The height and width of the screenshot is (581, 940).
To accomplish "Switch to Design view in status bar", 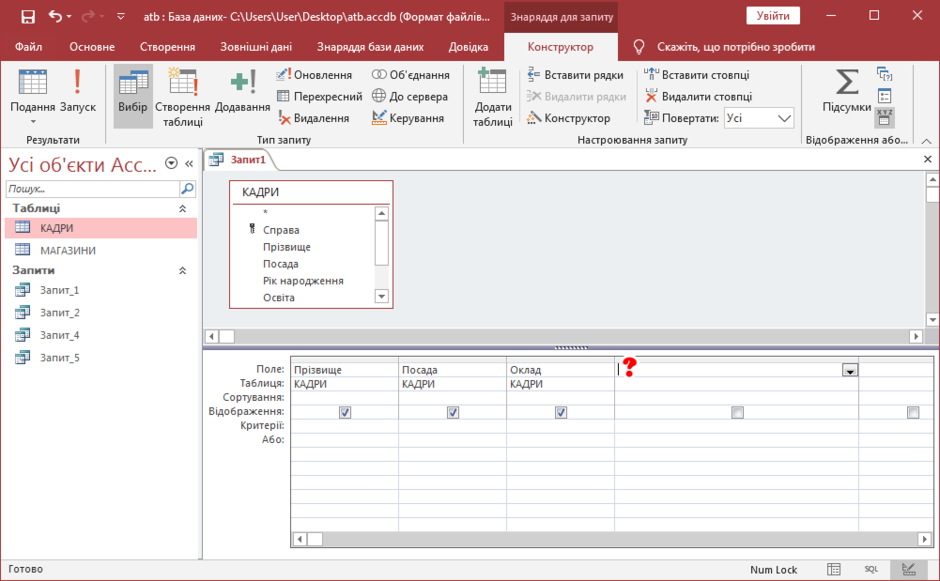I will (909, 569).
